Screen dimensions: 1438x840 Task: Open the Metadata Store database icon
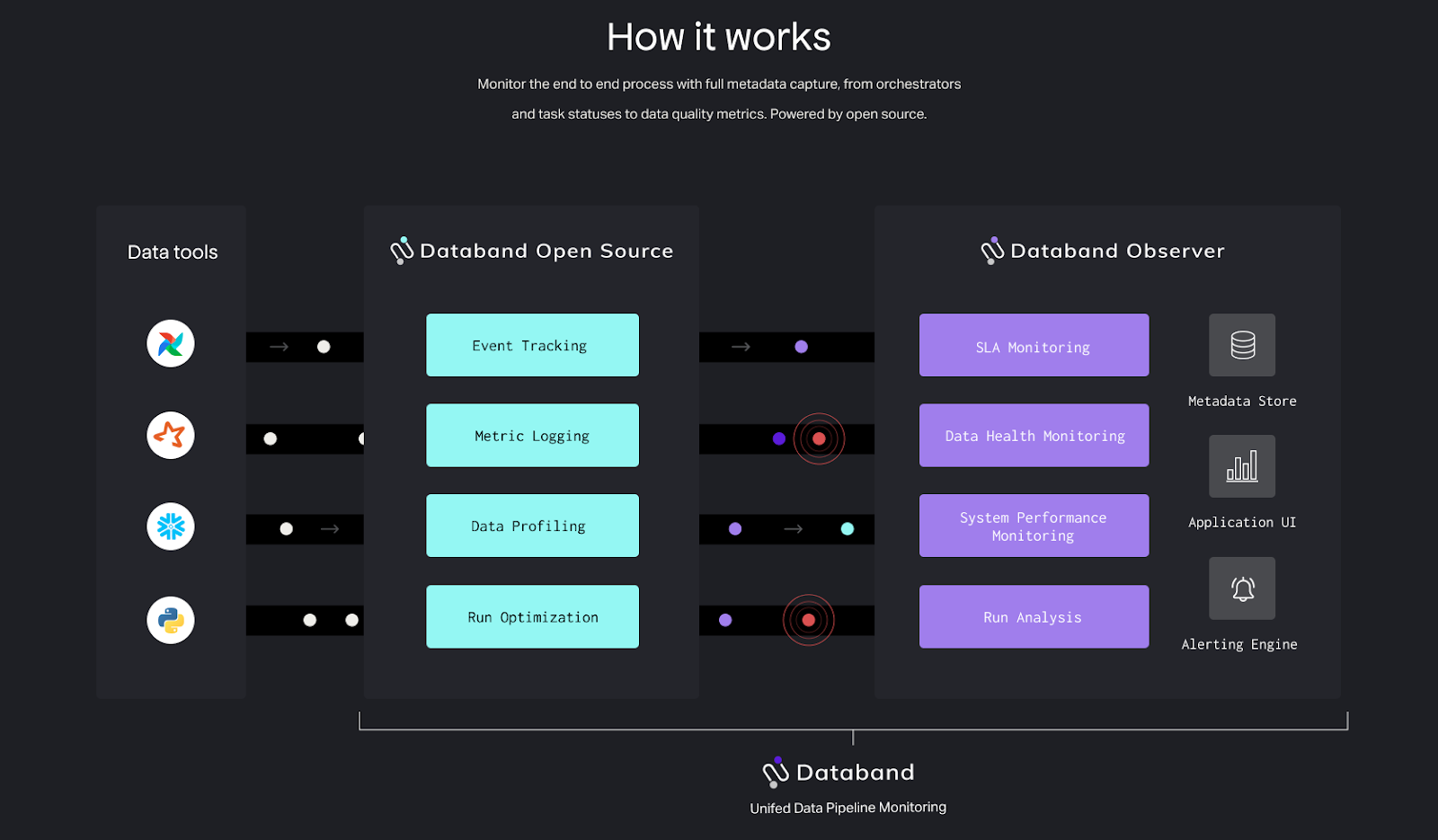[1242, 345]
